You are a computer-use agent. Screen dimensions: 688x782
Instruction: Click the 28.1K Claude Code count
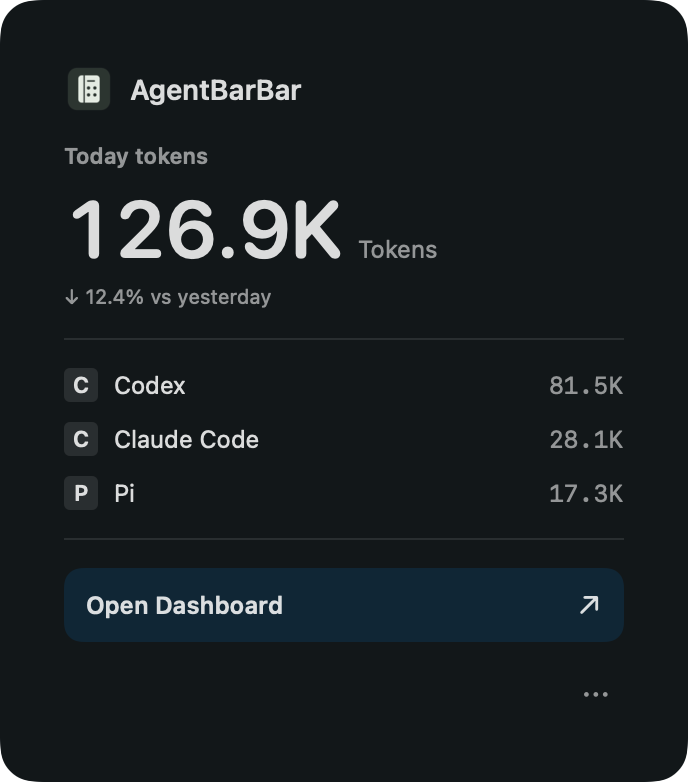point(586,439)
